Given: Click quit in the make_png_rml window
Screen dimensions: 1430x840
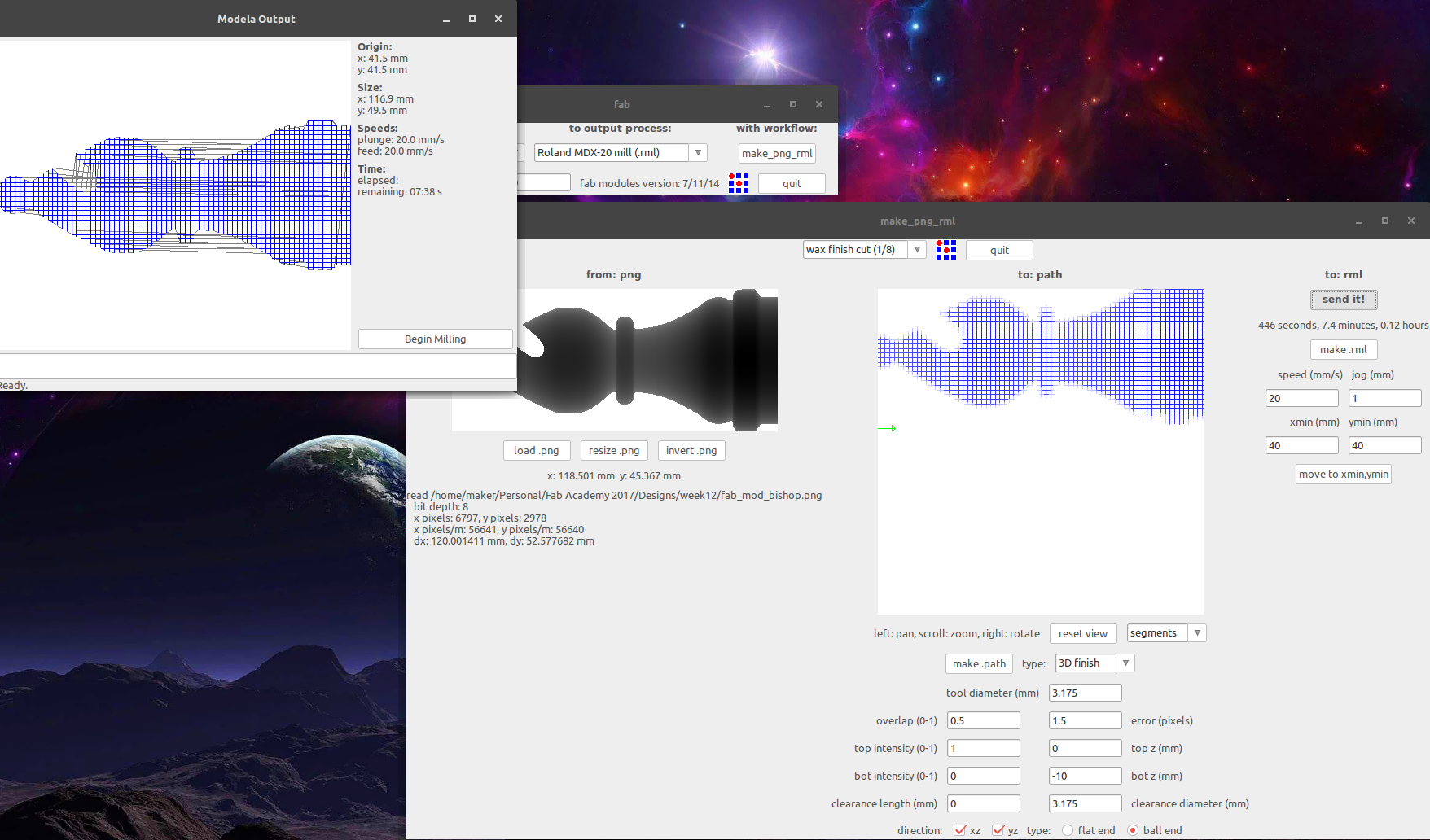Looking at the screenshot, I should point(999,250).
